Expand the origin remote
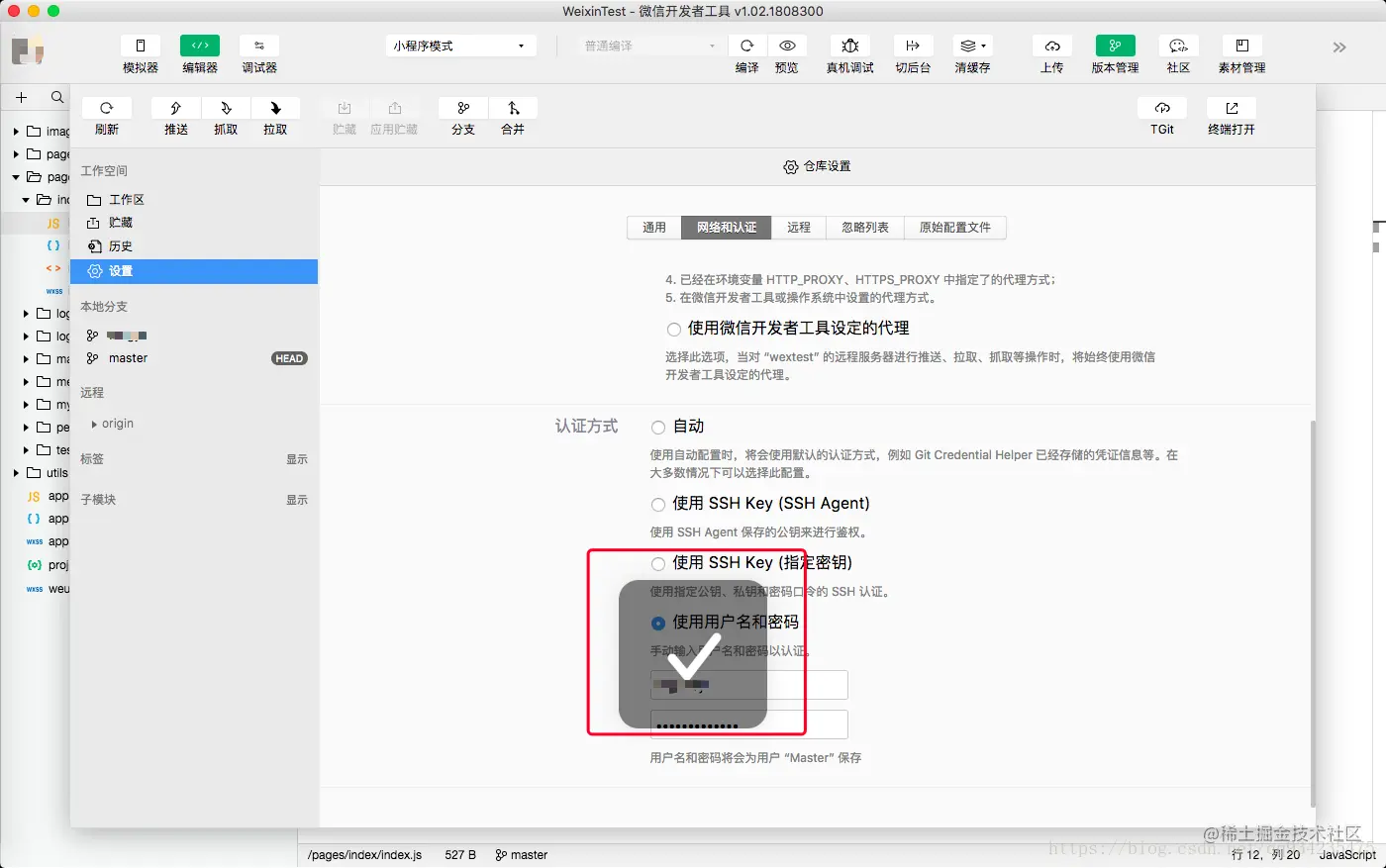This screenshot has height=868, width=1386. (x=95, y=424)
